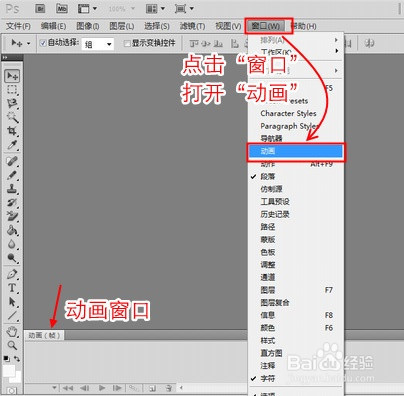The width and height of the screenshot is (404, 396).
Task: Select the first frame in animation panel
Action: click(68, 388)
